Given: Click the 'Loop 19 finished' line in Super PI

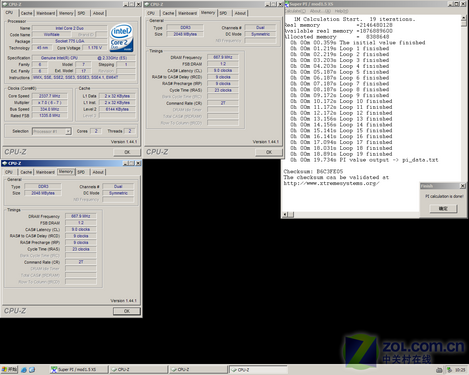Looking at the screenshot, I should point(341,154).
